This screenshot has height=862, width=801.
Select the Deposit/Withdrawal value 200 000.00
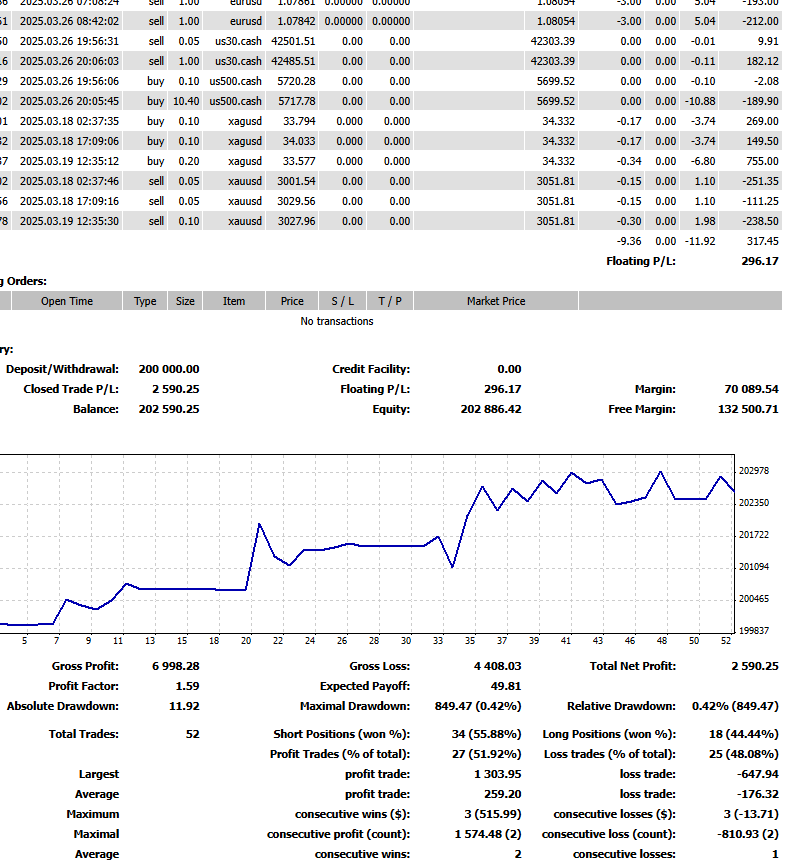(x=168, y=369)
